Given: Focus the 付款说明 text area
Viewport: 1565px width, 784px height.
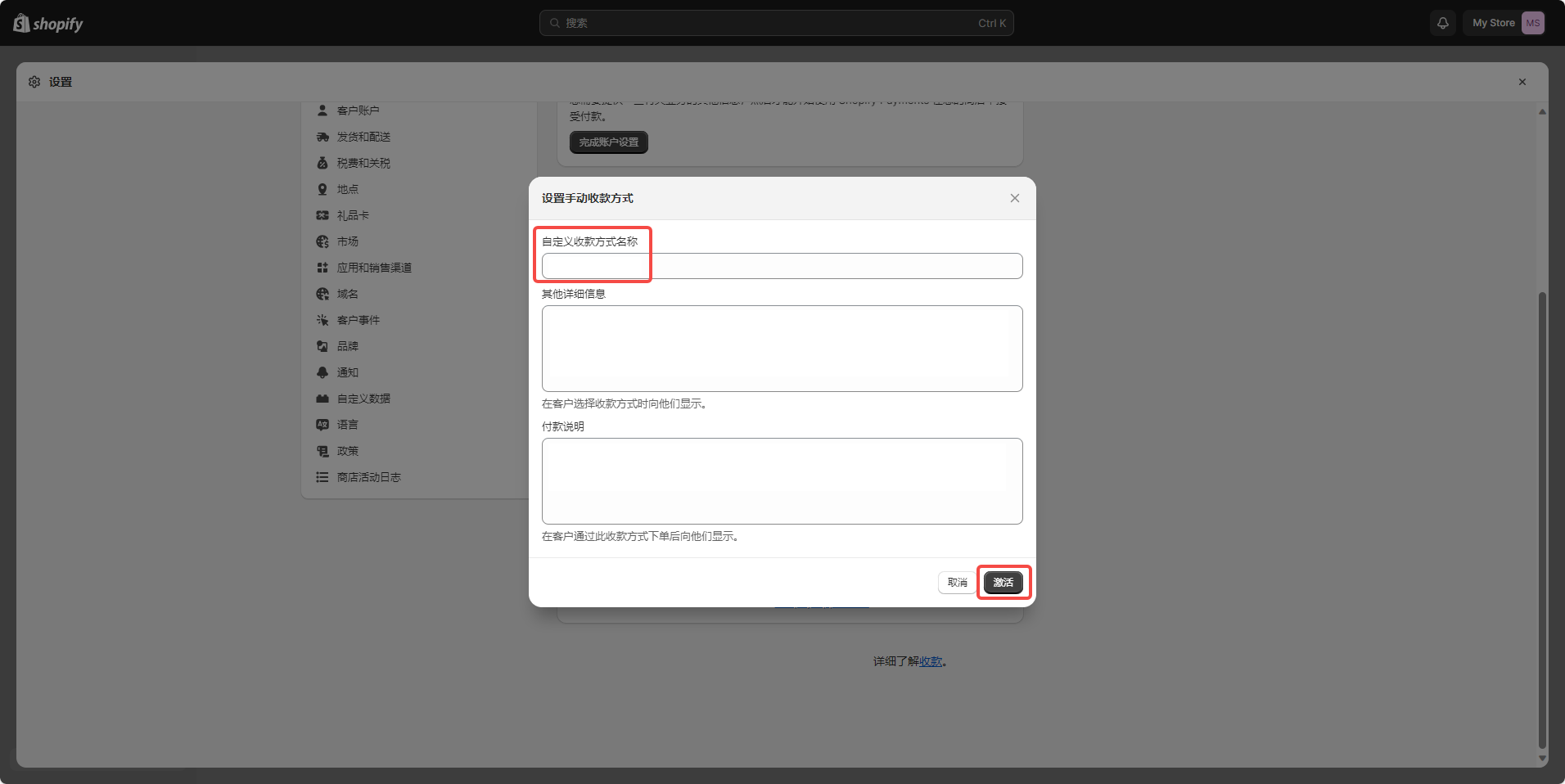Looking at the screenshot, I should click(782, 481).
